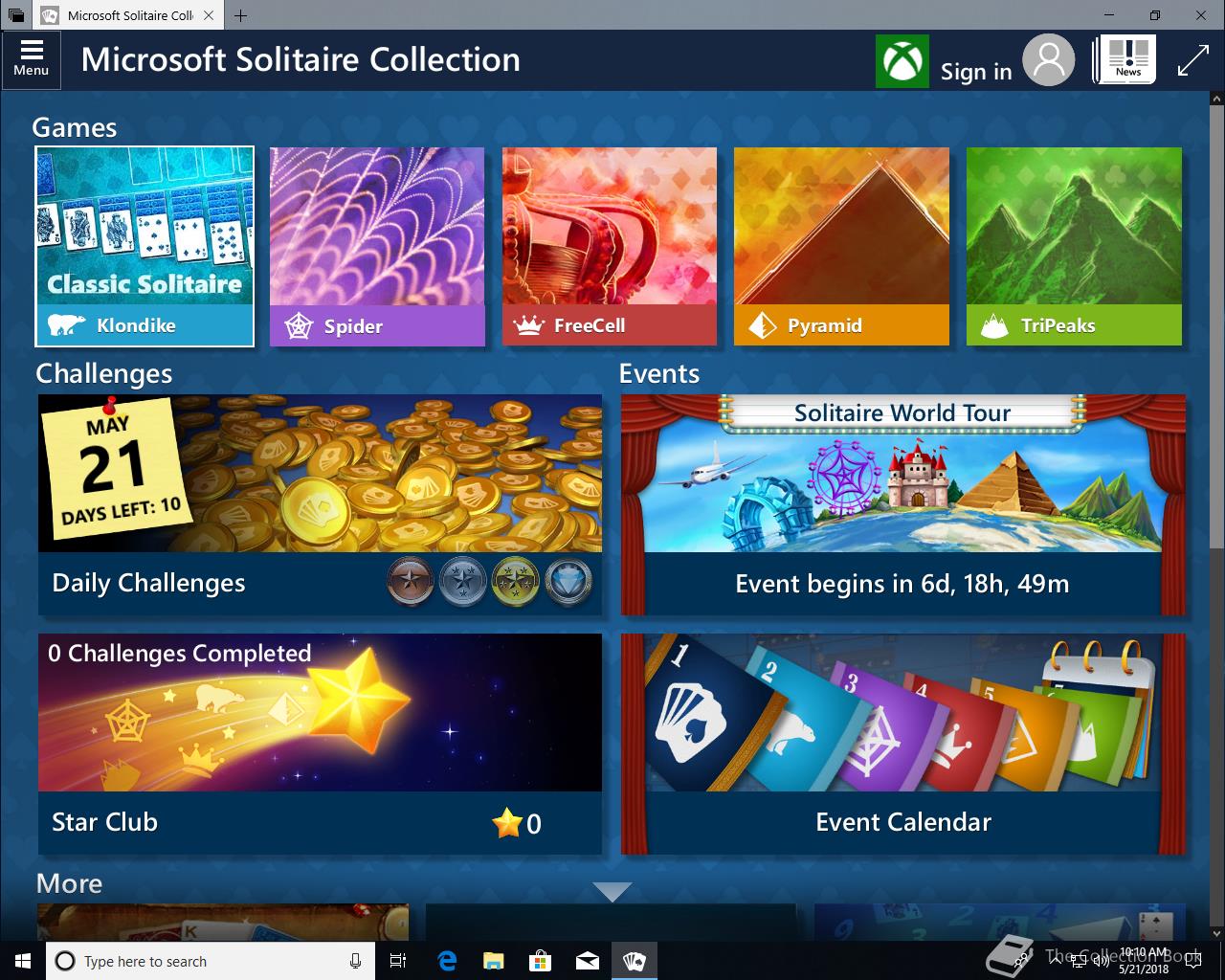Open Microsoft Edge from the taskbar

447,961
